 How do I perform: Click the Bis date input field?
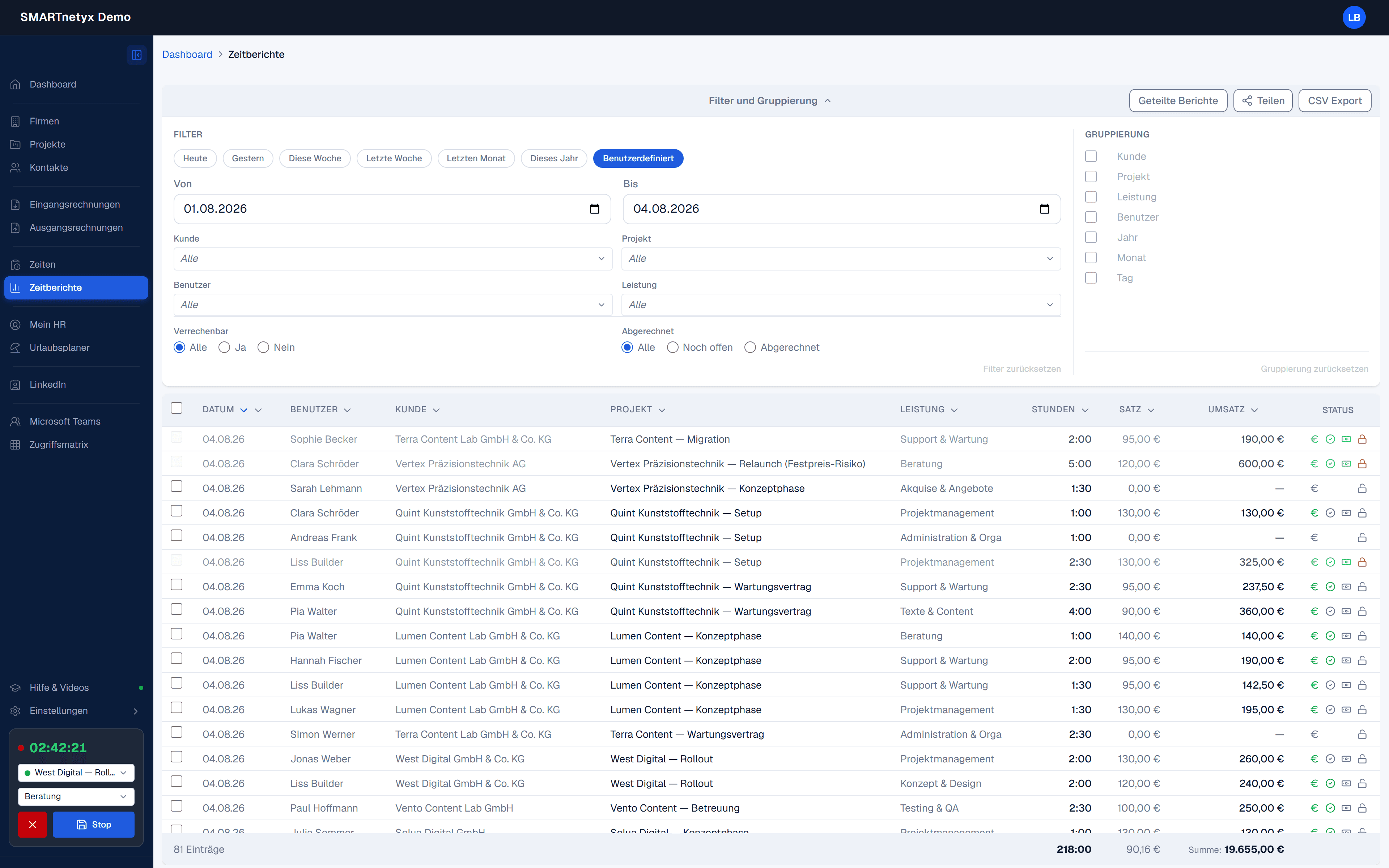click(842, 209)
